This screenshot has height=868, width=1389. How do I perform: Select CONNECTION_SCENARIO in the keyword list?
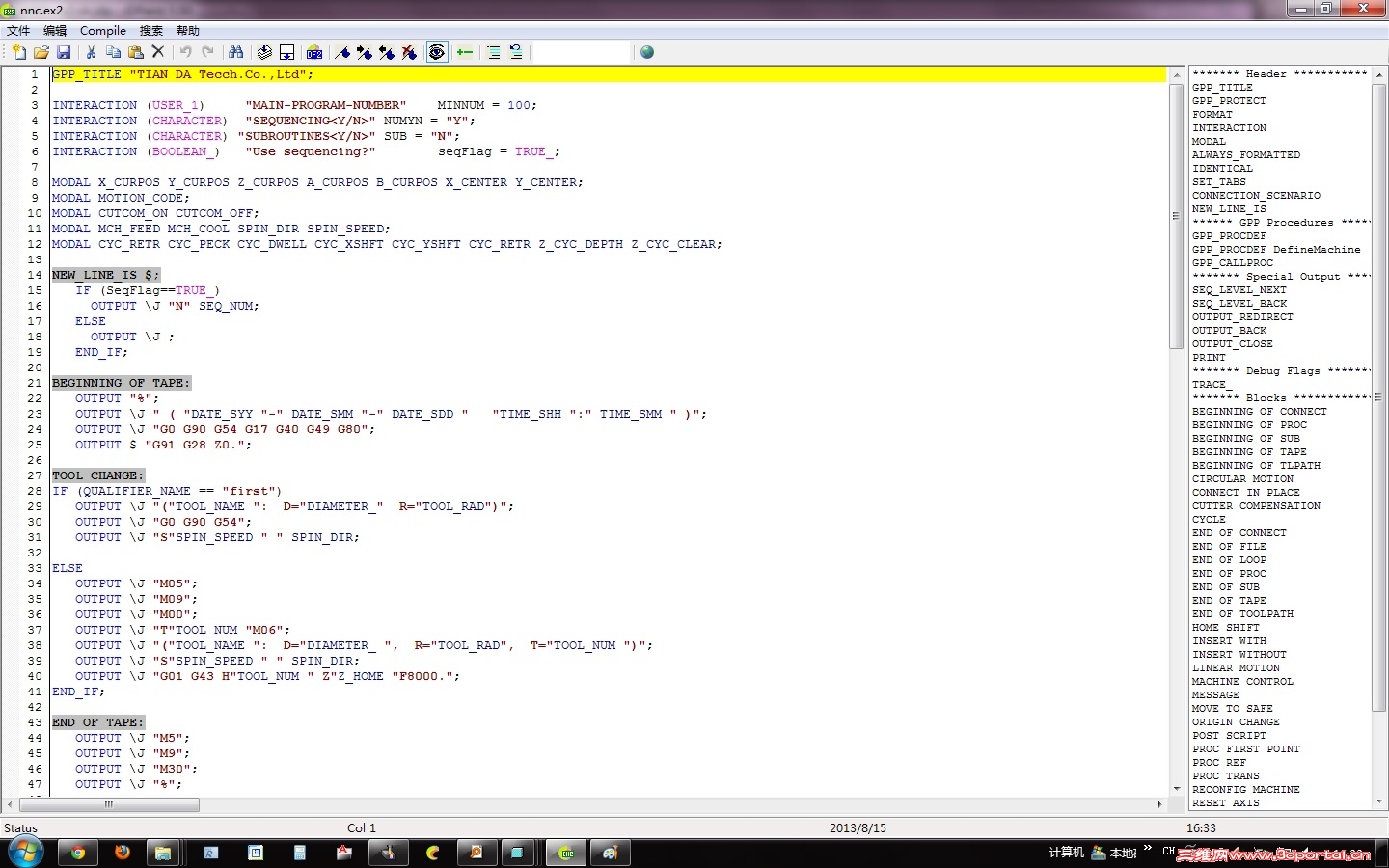[1256, 195]
